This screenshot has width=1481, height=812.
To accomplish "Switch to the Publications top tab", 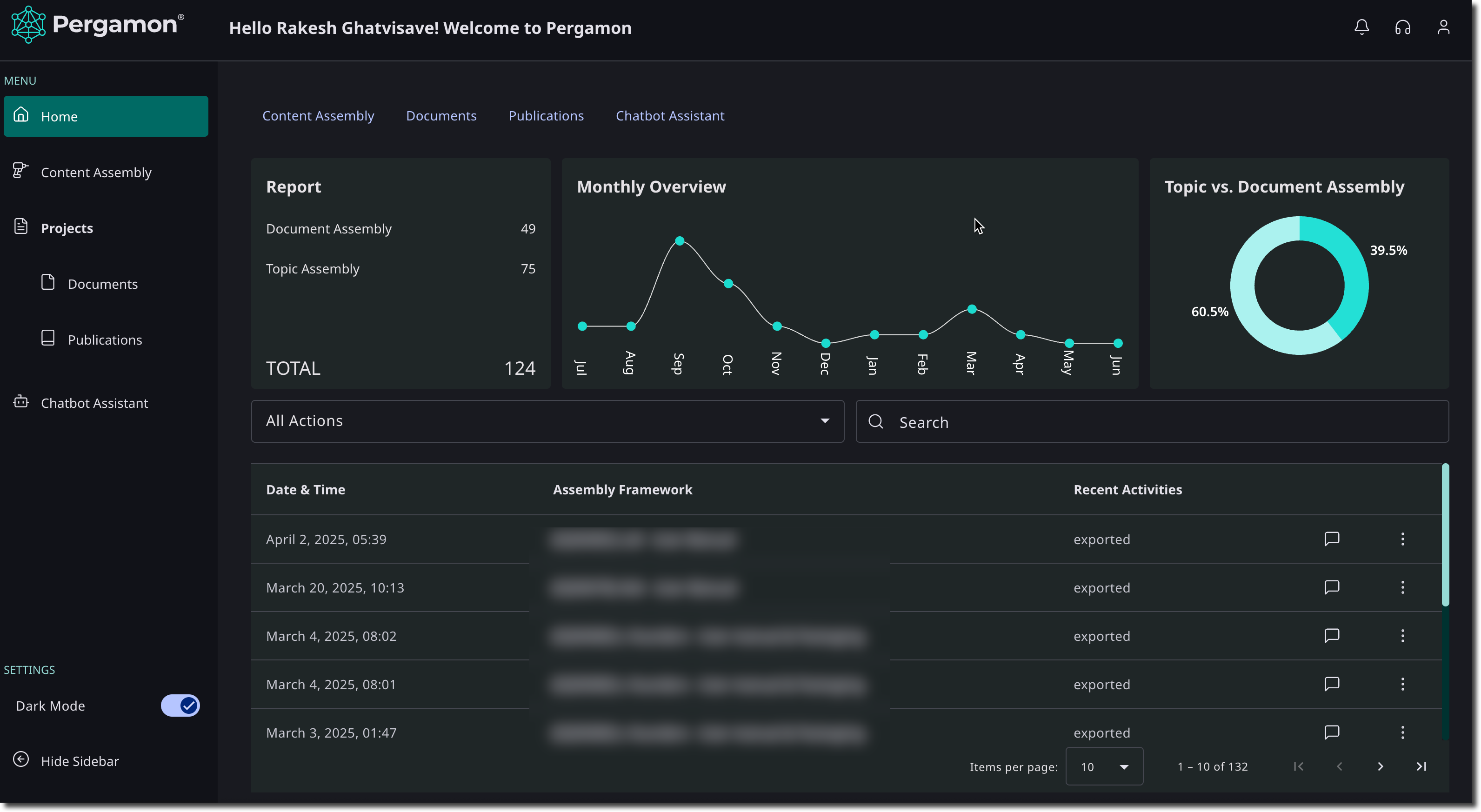I will click(x=546, y=115).
